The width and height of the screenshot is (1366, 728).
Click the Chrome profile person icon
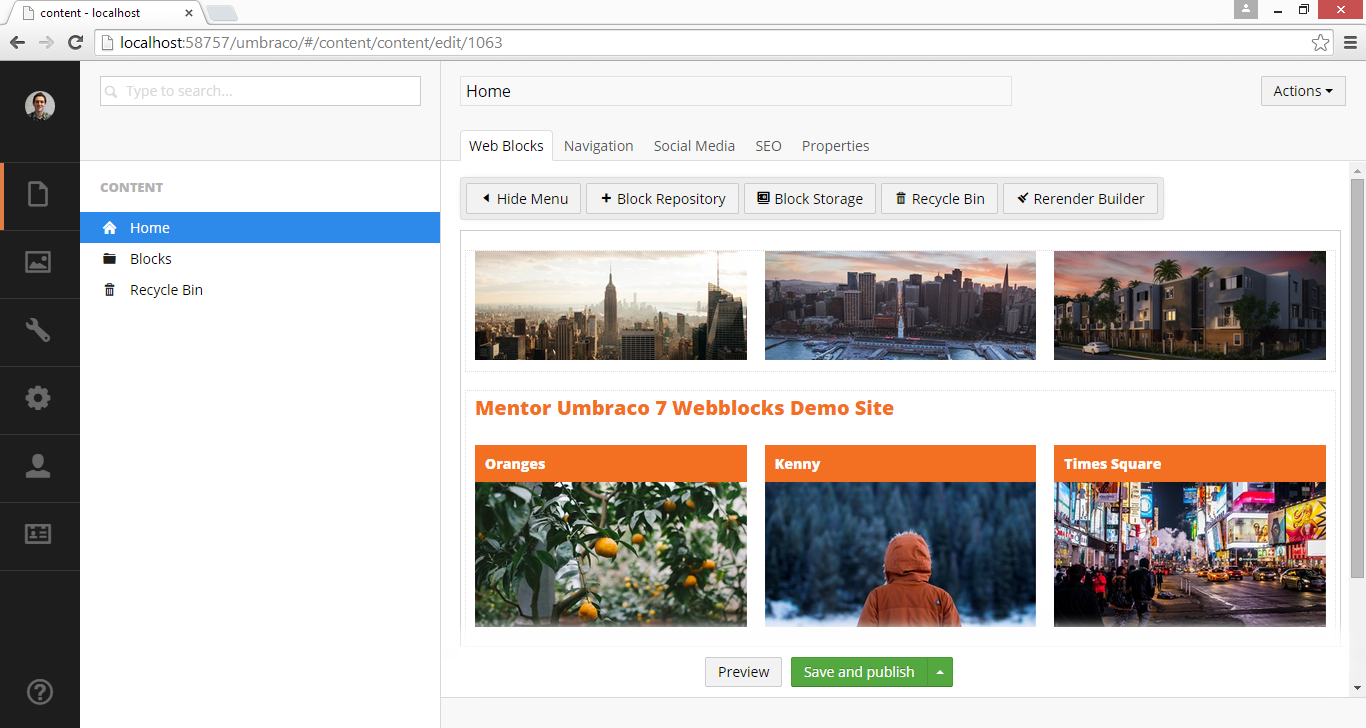(1246, 9)
